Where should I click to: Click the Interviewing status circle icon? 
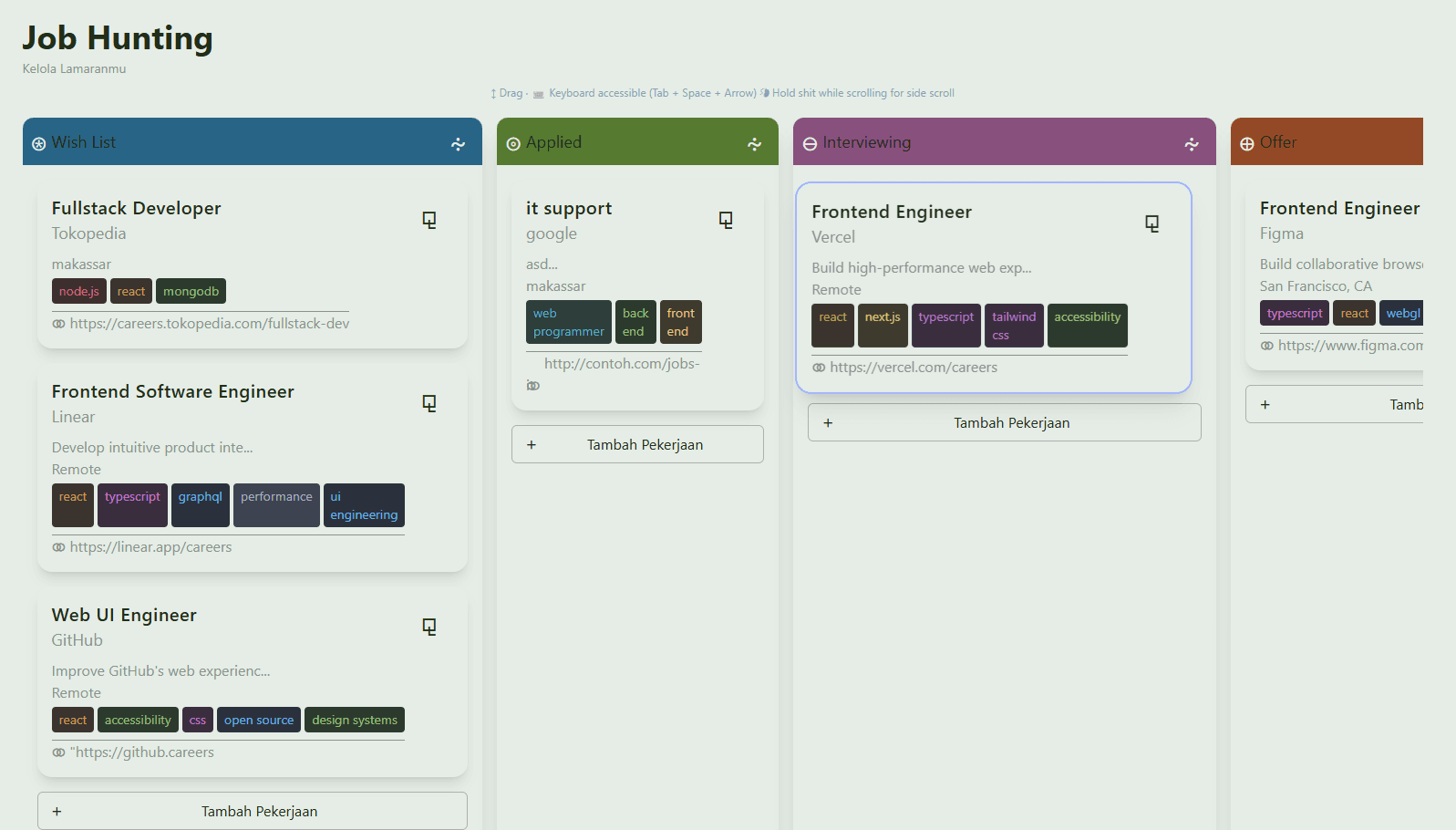[810, 144]
